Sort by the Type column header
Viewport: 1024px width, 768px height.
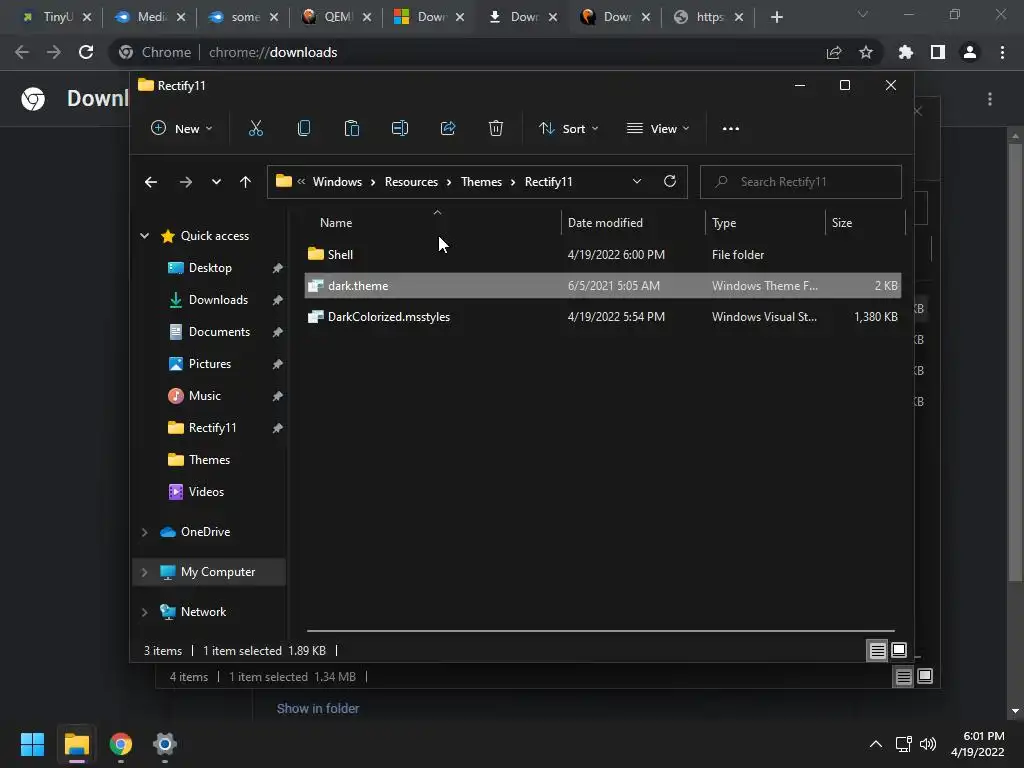765,223
